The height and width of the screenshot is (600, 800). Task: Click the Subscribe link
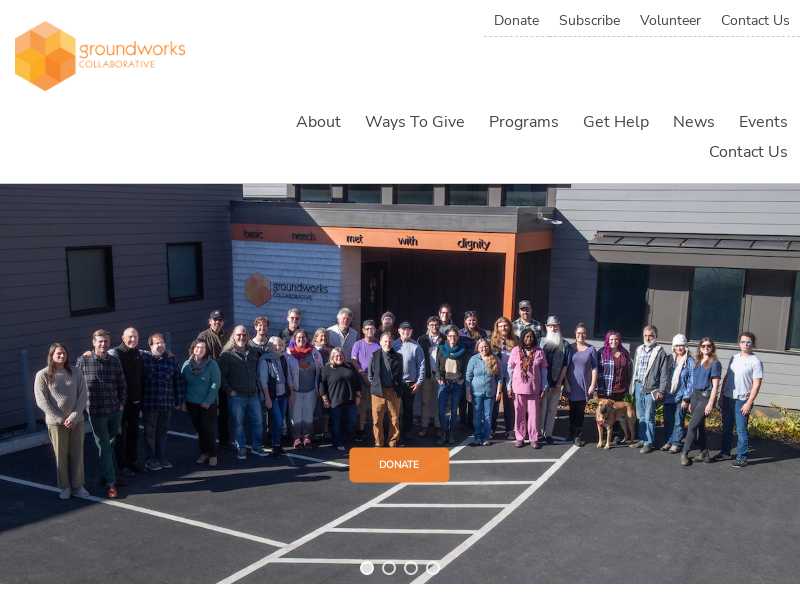pos(589,20)
